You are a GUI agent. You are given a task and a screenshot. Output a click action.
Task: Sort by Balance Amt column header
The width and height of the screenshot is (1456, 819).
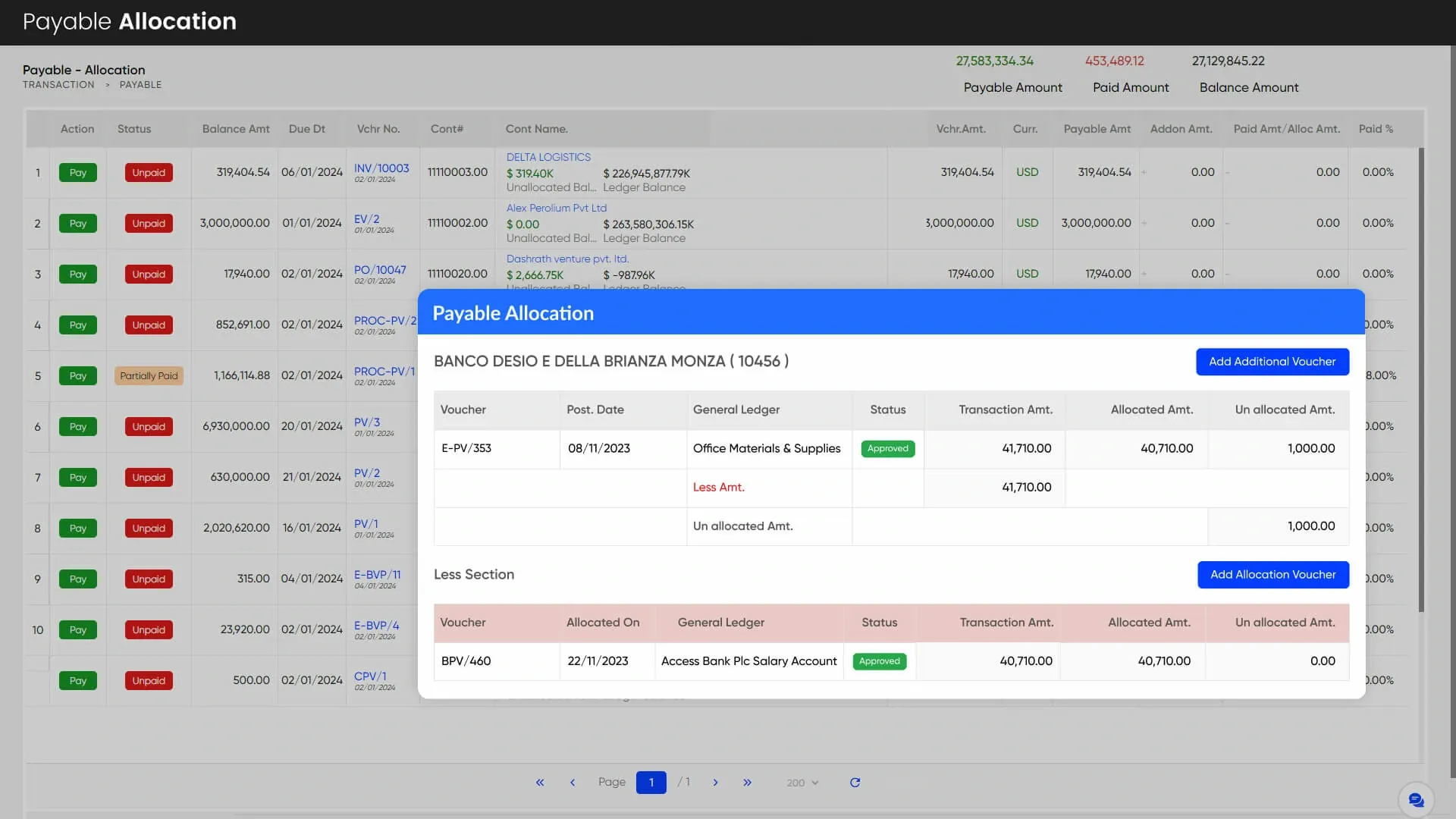(236, 129)
